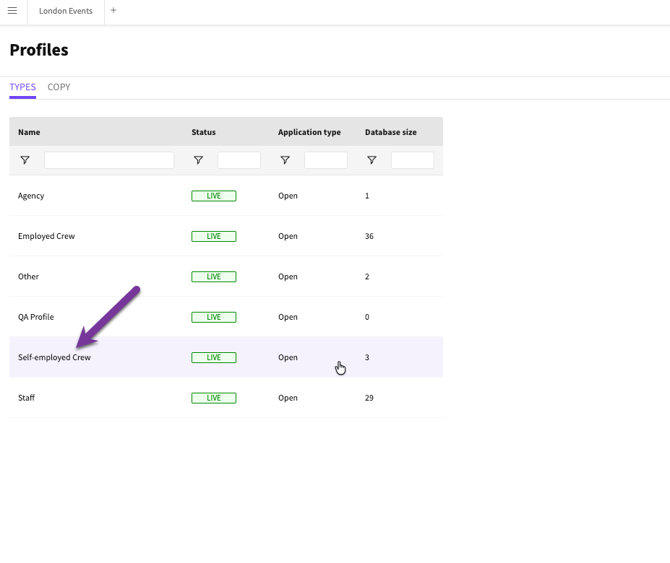Click the Database size filter icon

(372, 160)
